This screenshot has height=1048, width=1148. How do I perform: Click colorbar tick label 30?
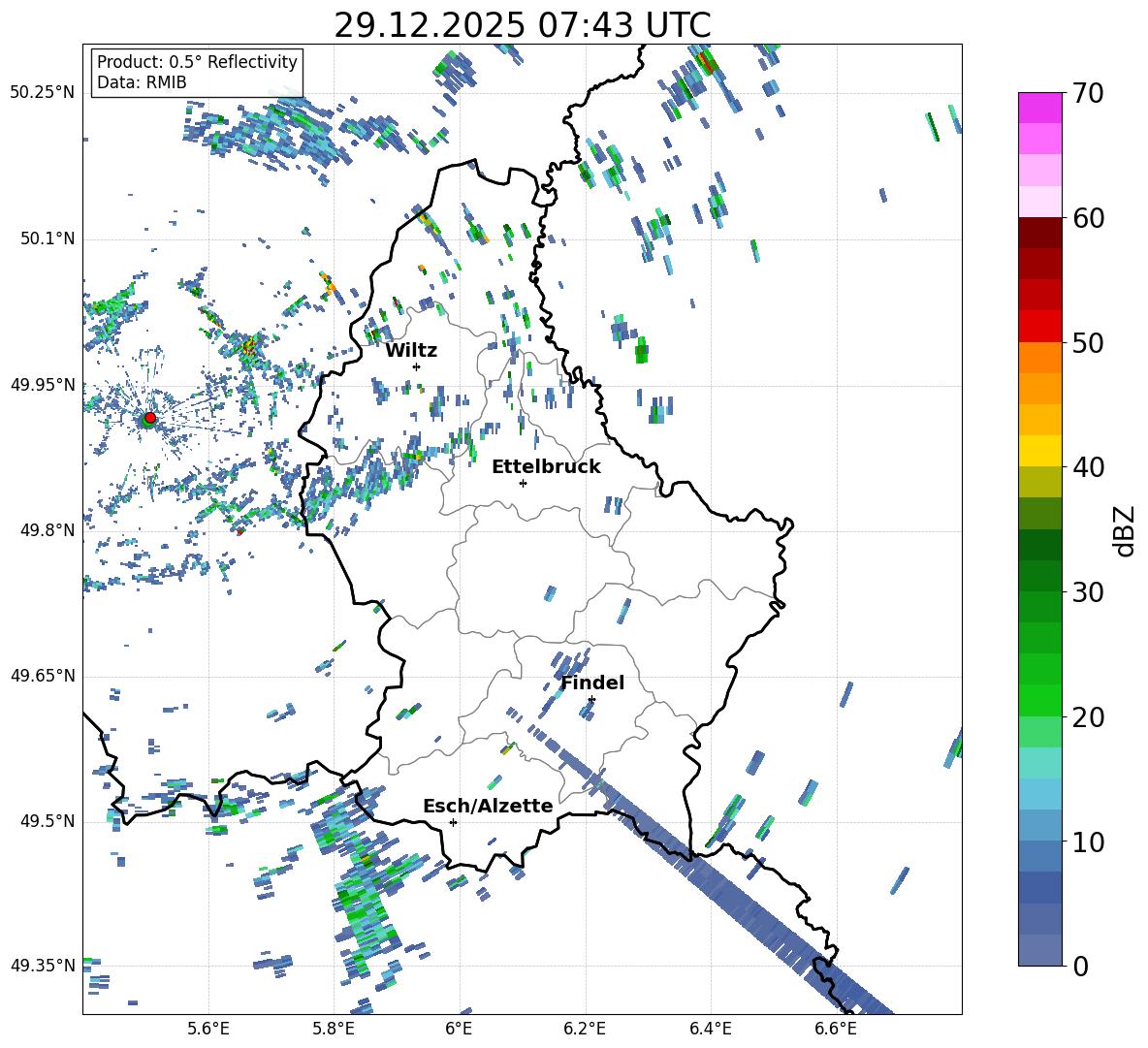[x=1088, y=592]
